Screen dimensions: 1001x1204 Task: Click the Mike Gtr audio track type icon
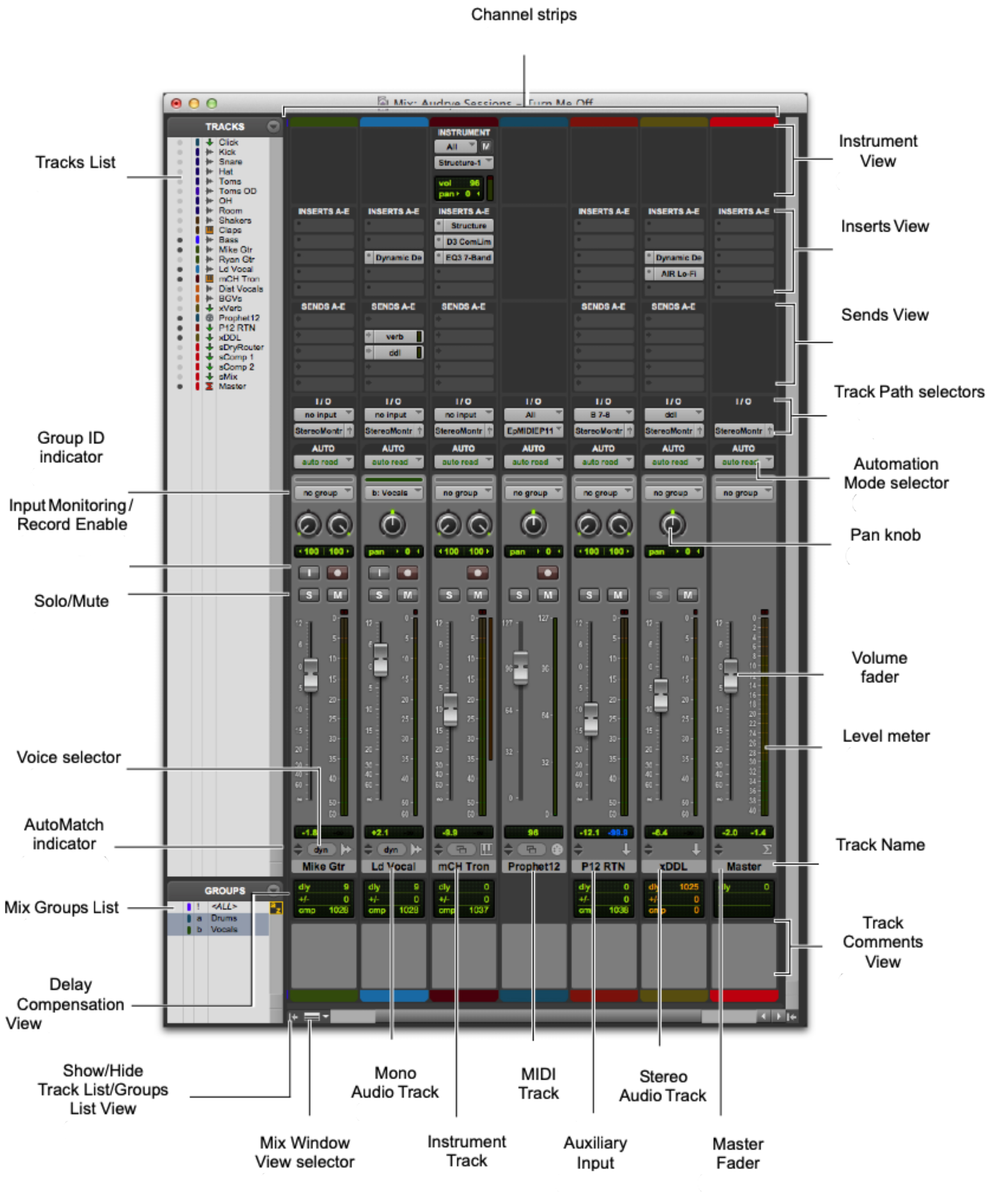coord(346,849)
